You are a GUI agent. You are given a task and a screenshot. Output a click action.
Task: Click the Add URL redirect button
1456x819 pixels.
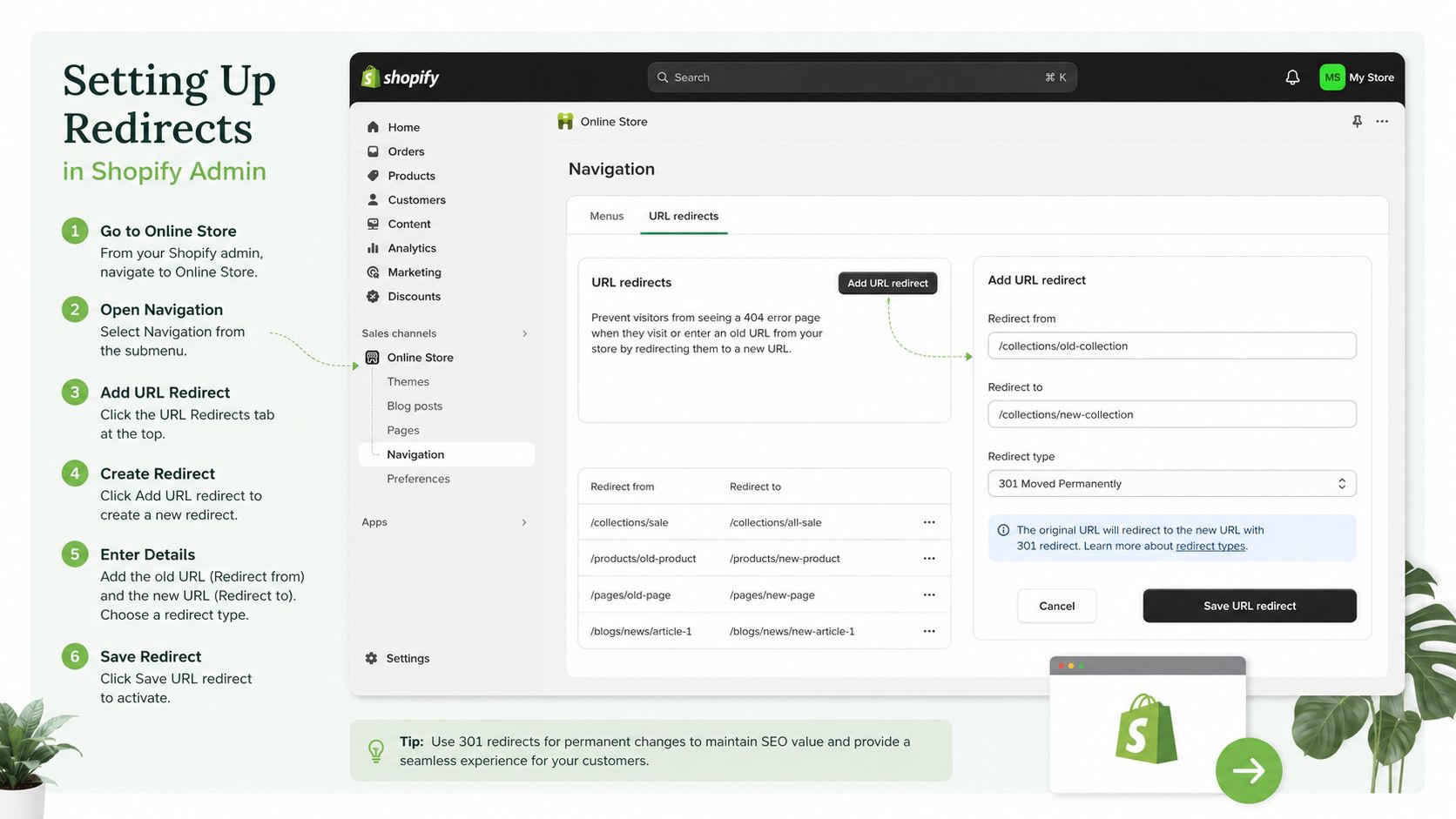[x=887, y=283]
